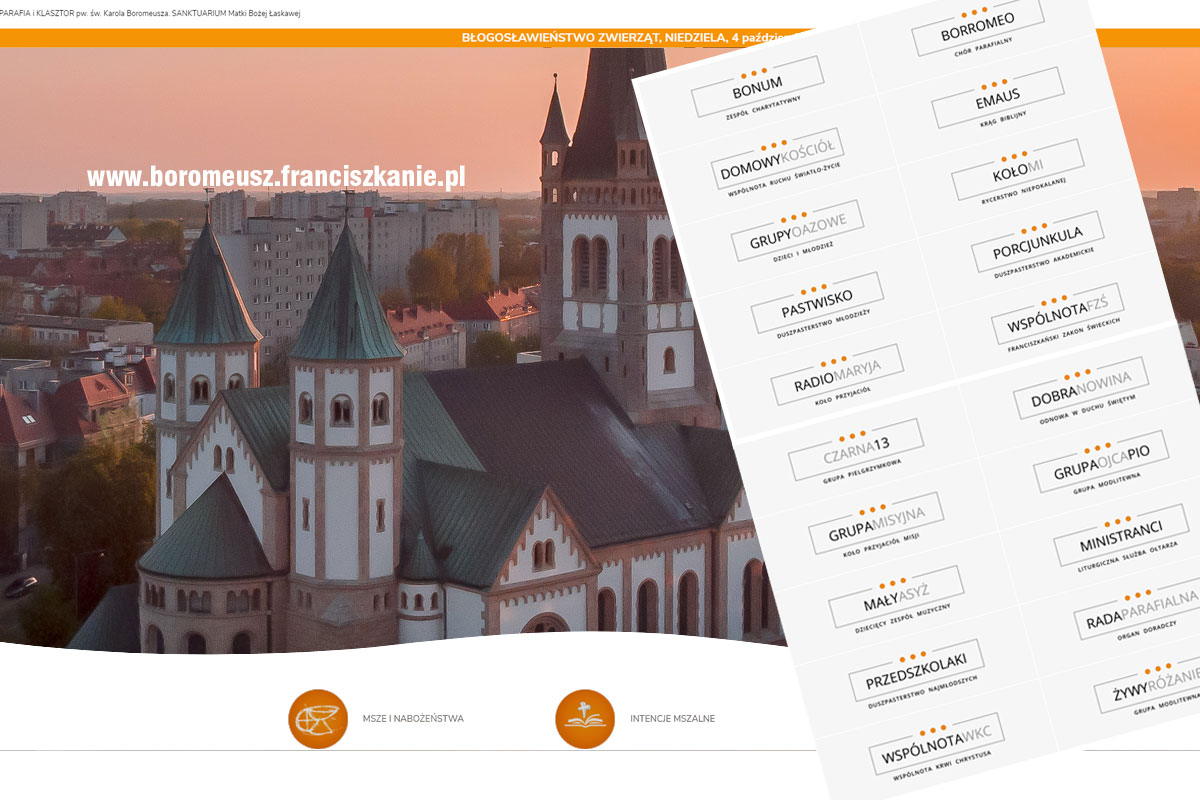Open the RADIO MARYJA tile
This screenshot has height=800, width=1200.
(837, 377)
